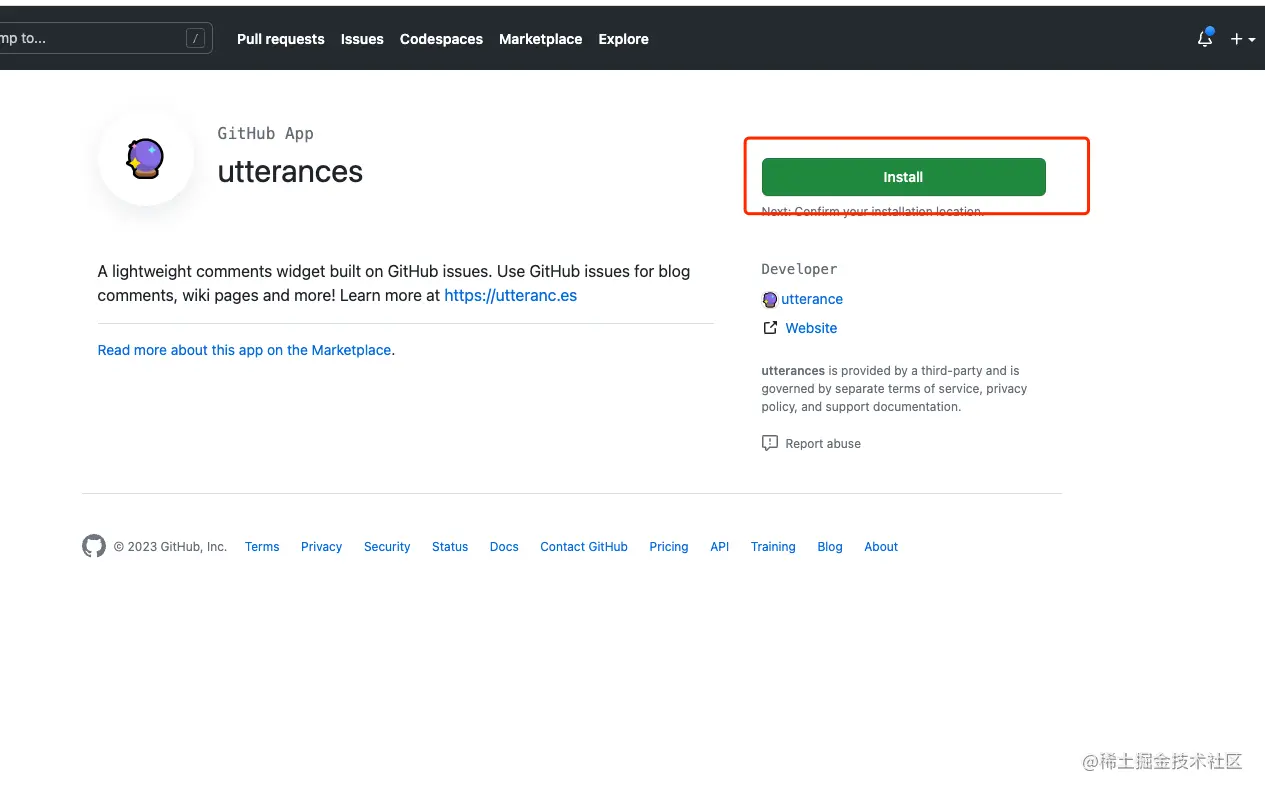This screenshot has width=1265, height=794.
Task: Focus the search or jump-to field
Action: (105, 38)
